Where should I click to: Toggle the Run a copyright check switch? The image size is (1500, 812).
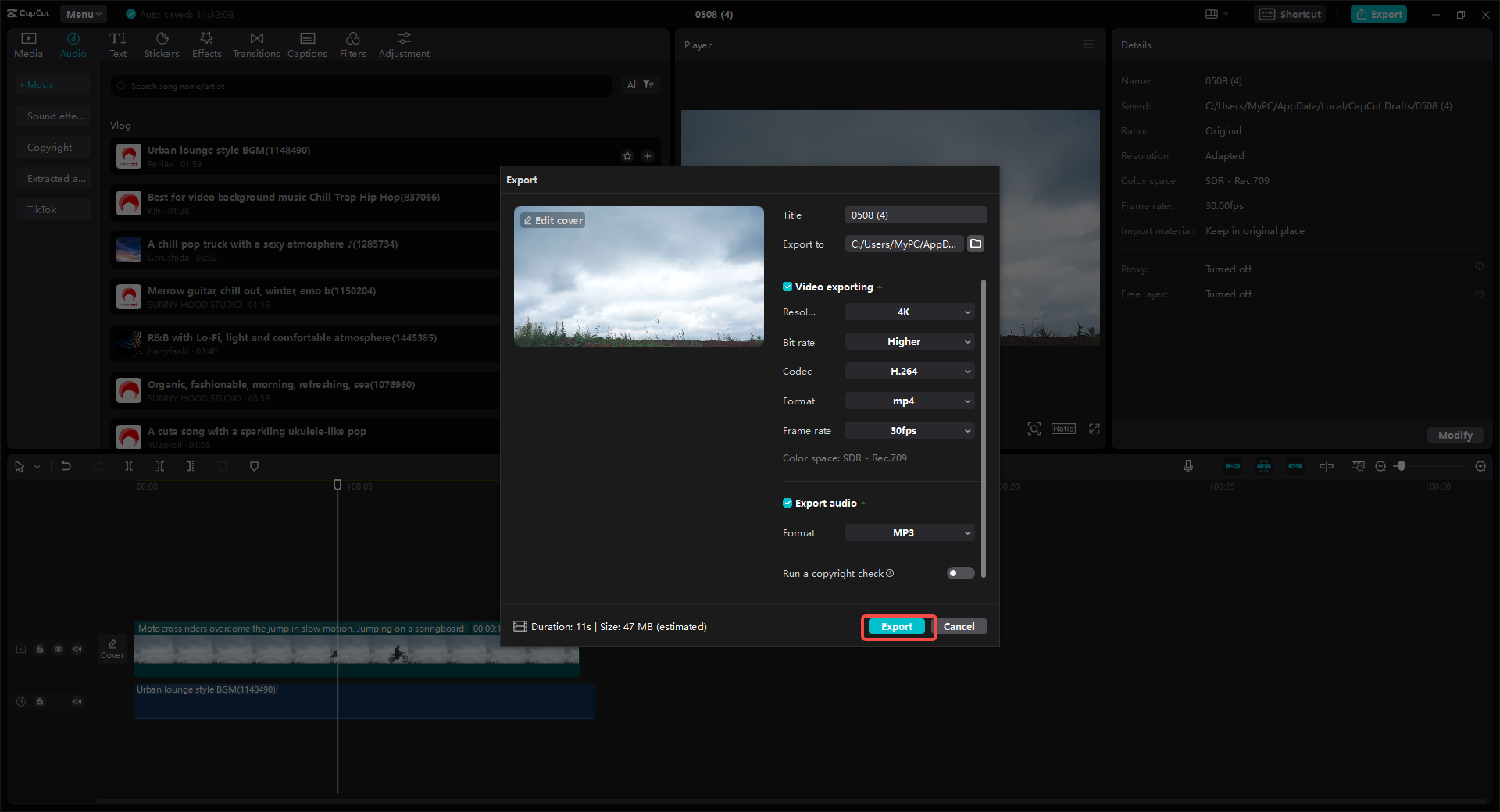(959, 573)
